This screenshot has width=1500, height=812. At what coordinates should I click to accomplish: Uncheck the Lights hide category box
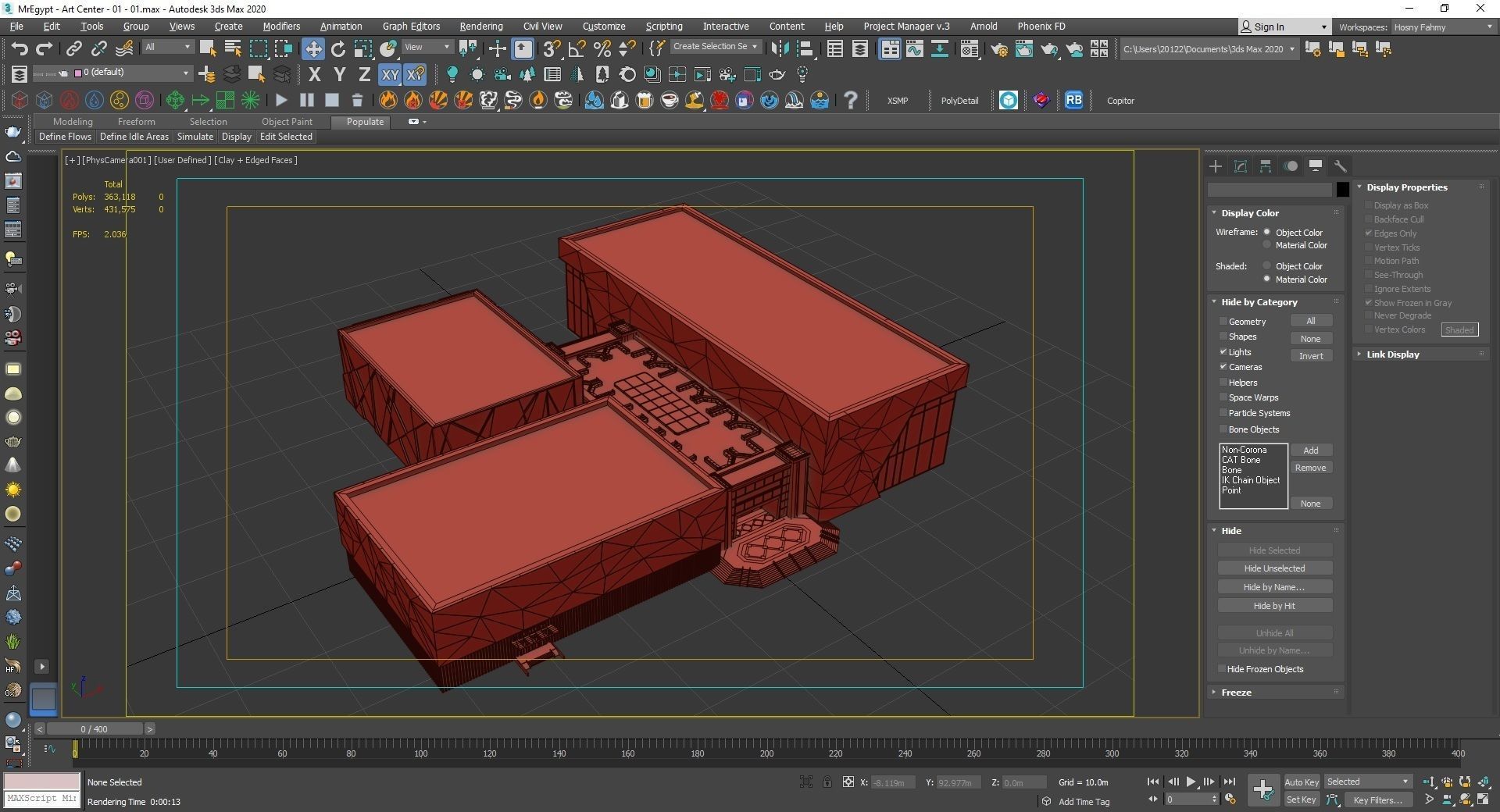tap(1223, 352)
